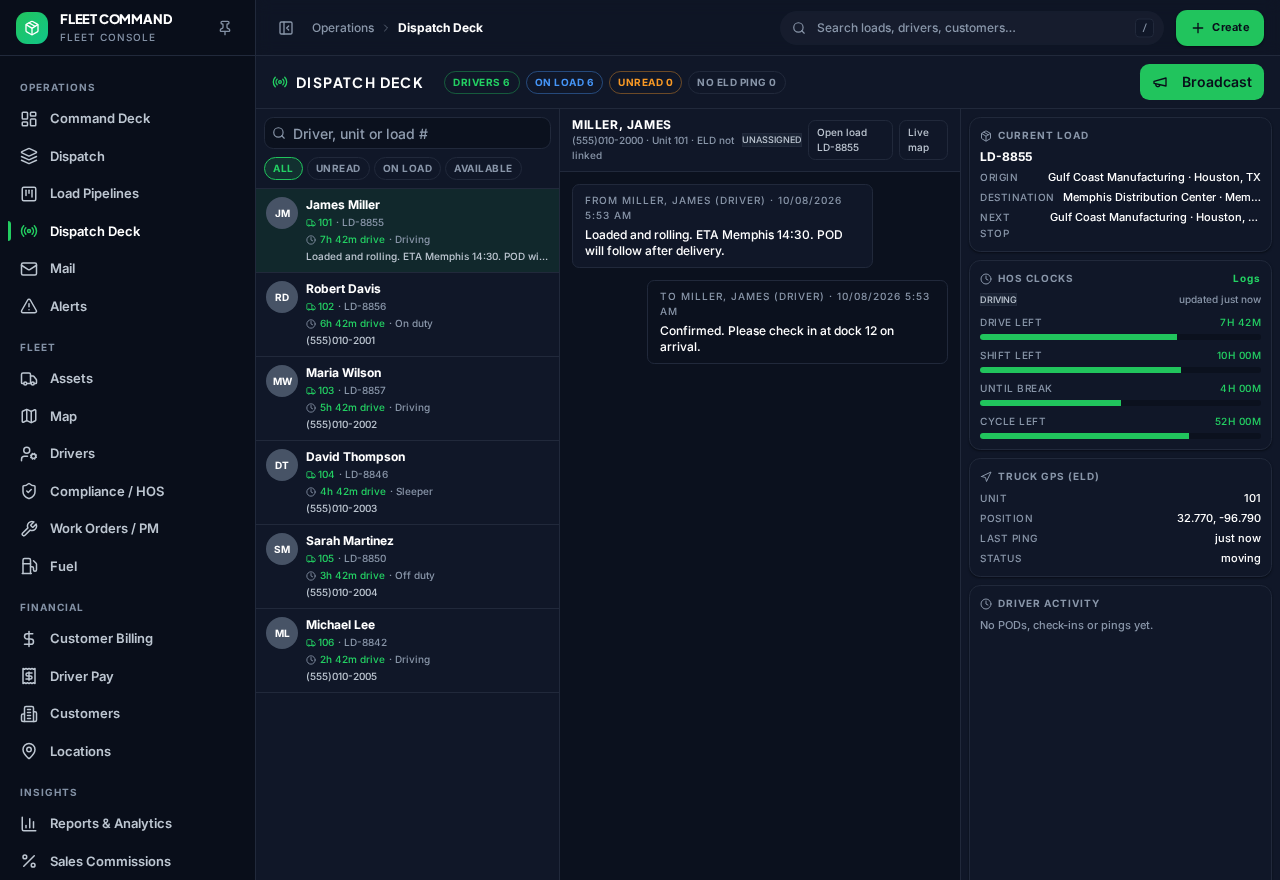Screen dimensions: 1280x880
Task: Click the Fleet Command logo icon
Action: [x=32, y=28]
